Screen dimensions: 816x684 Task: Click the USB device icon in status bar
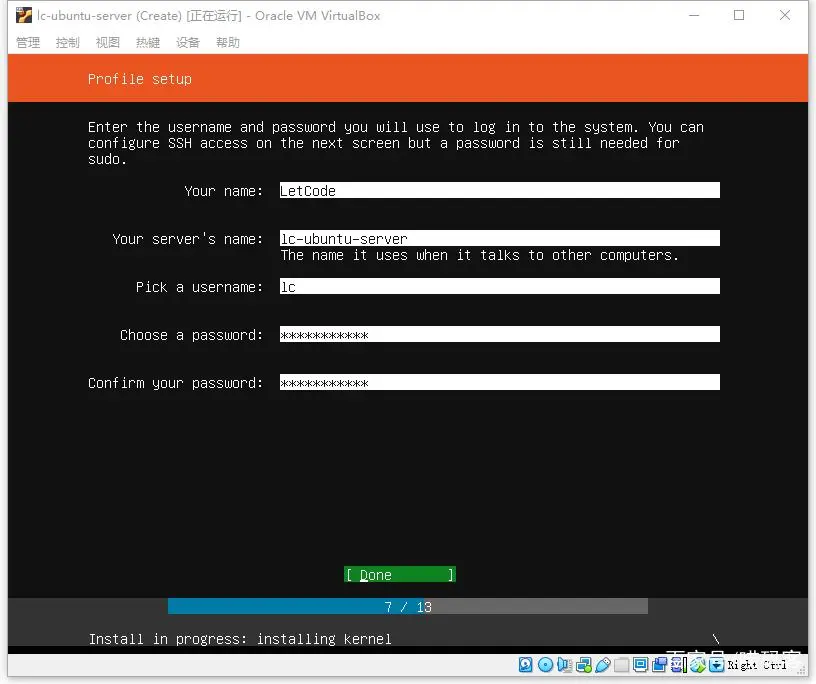point(603,665)
